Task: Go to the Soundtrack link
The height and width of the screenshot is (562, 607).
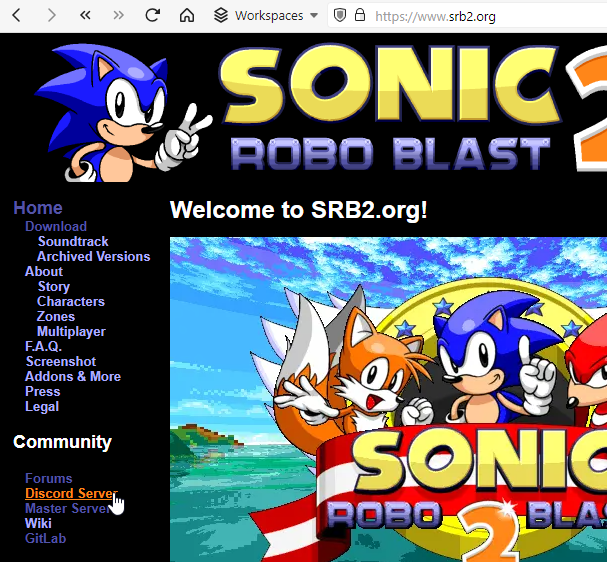Action: 73,242
